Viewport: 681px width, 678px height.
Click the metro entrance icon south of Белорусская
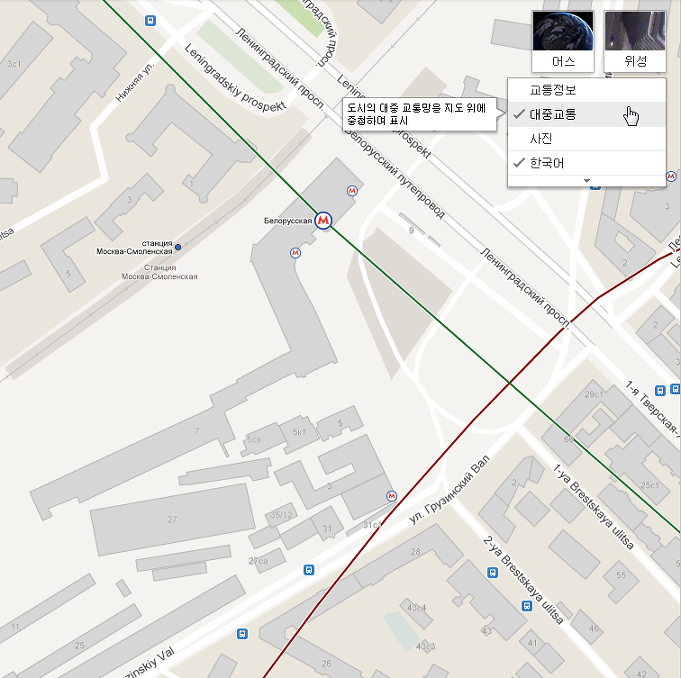point(295,252)
